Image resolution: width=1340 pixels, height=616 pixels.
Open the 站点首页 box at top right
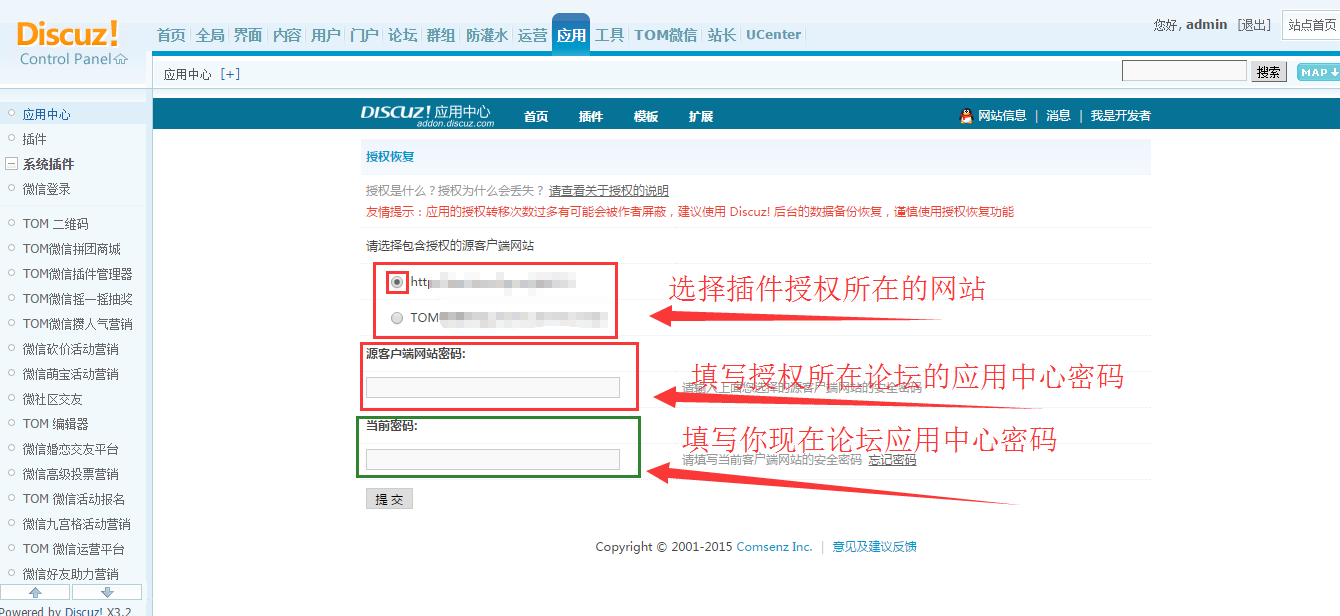[1311, 25]
